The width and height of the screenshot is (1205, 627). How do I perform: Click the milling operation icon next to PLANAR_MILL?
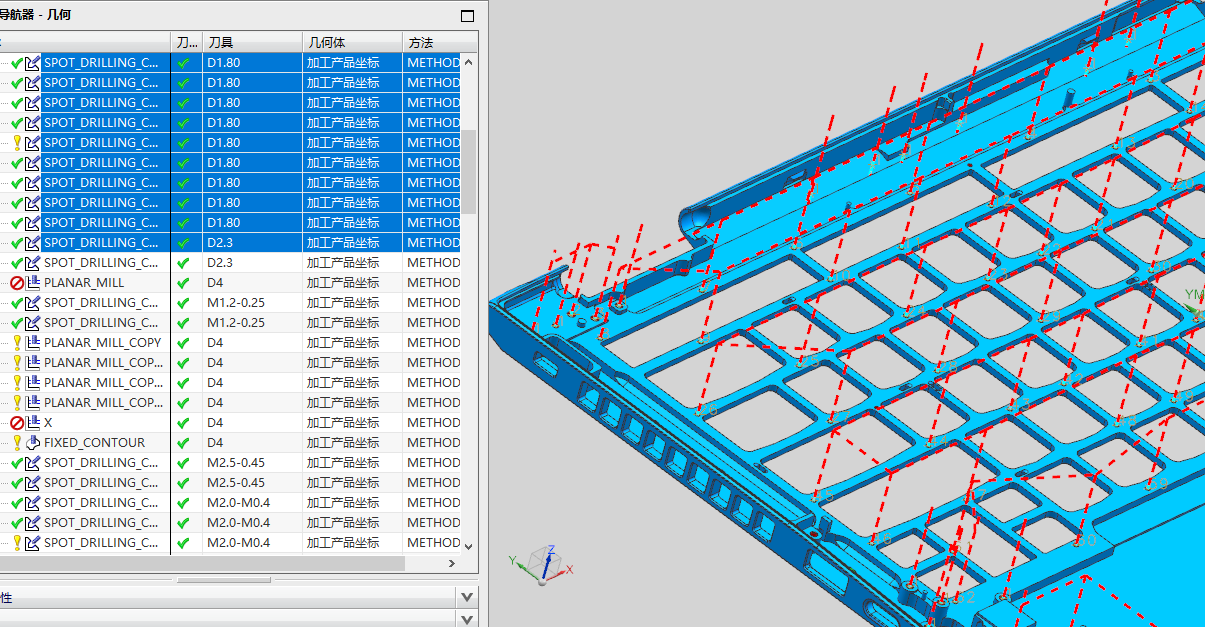pyautogui.click(x=33, y=283)
